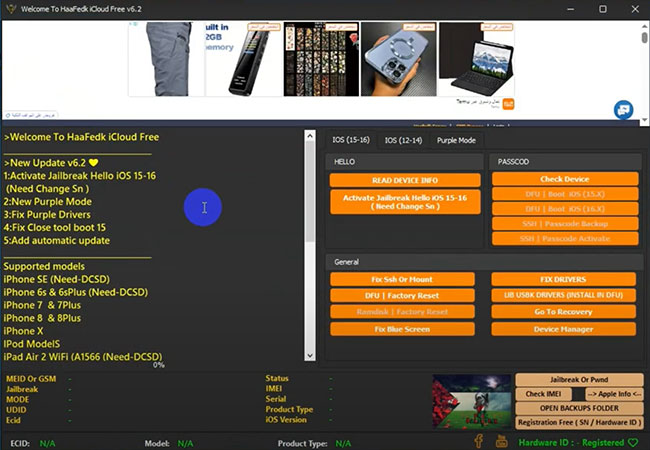The height and width of the screenshot is (450, 650).
Task: Click the log panel scroll up arrow
Action: [x=310, y=135]
